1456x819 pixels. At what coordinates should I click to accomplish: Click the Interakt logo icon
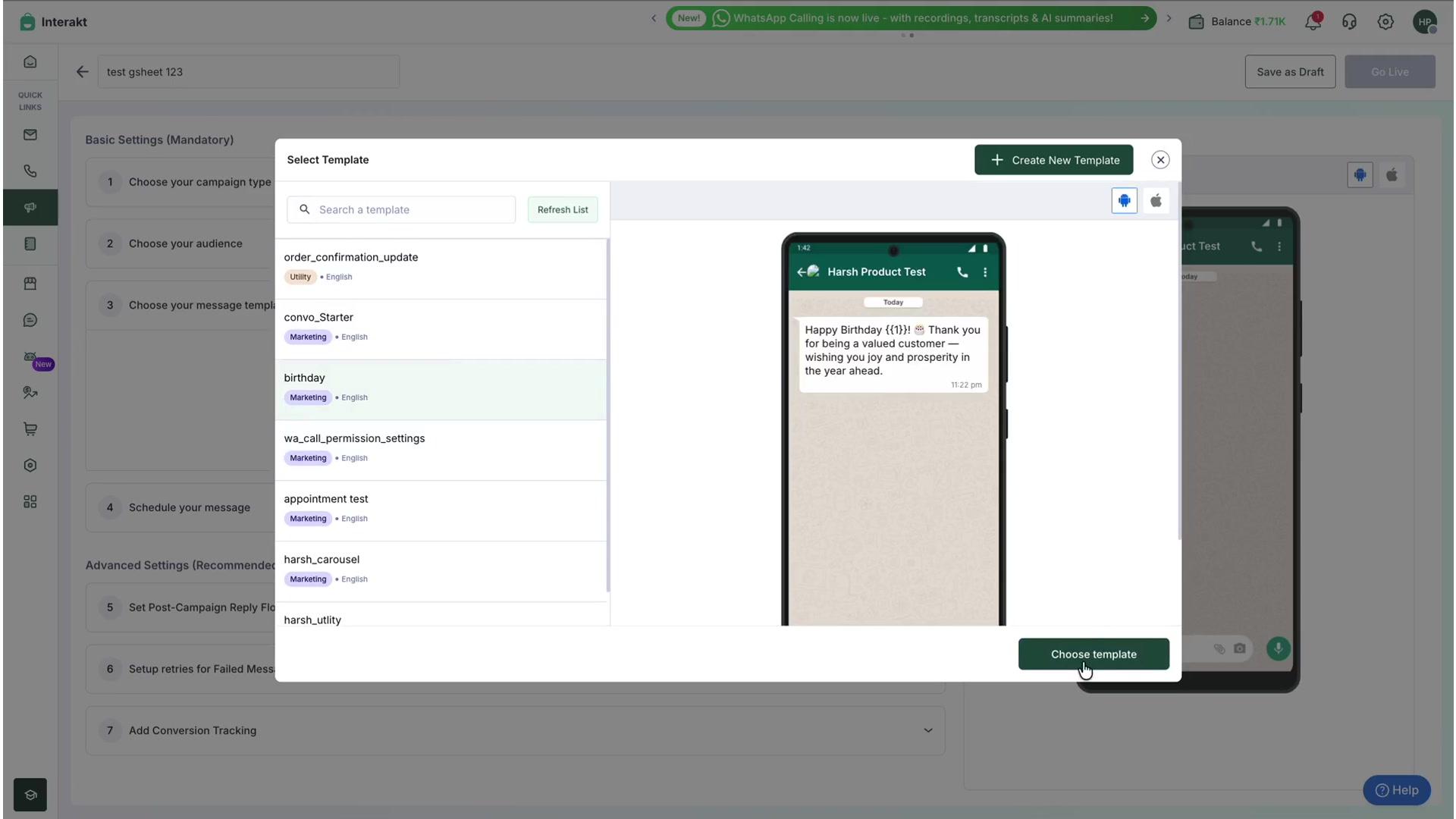coord(27,21)
